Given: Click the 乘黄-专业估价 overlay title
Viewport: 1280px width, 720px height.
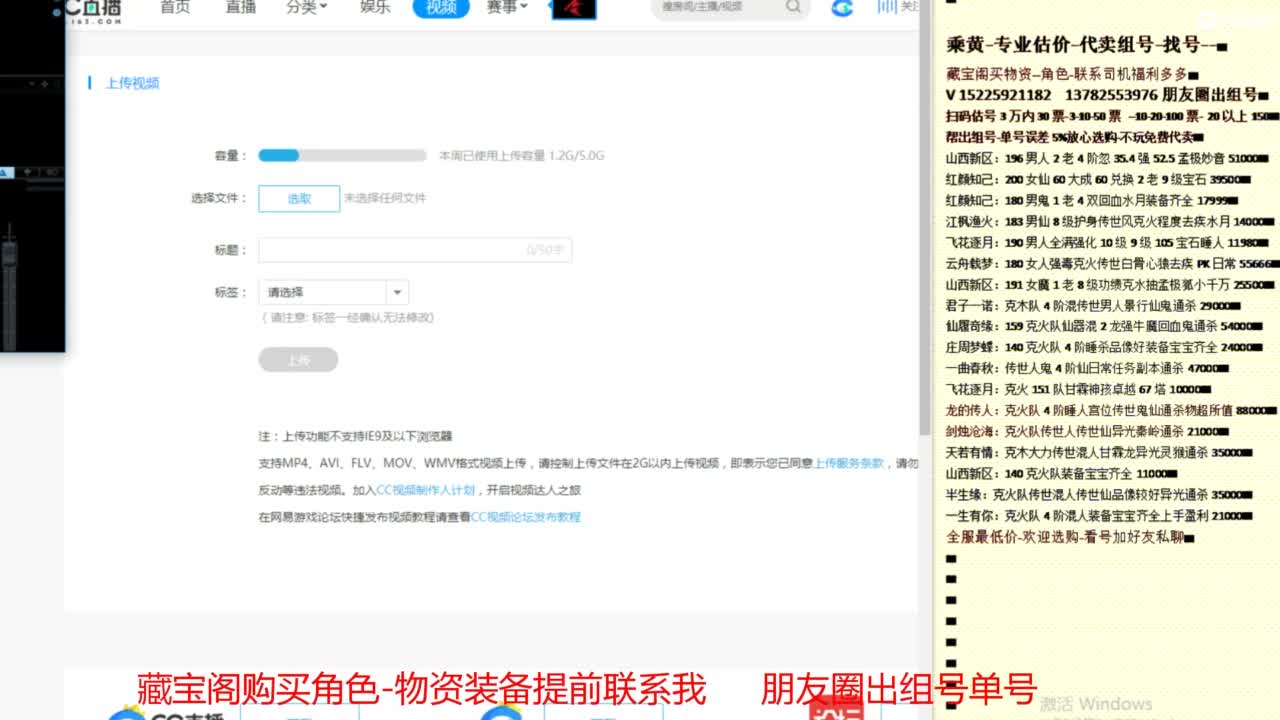Looking at the screenshot, I should (1086, 45).
